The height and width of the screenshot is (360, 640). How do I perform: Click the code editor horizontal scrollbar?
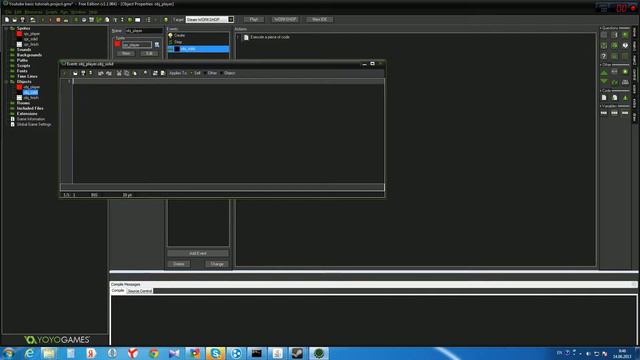pyautogui.click(x=222, y=188)
